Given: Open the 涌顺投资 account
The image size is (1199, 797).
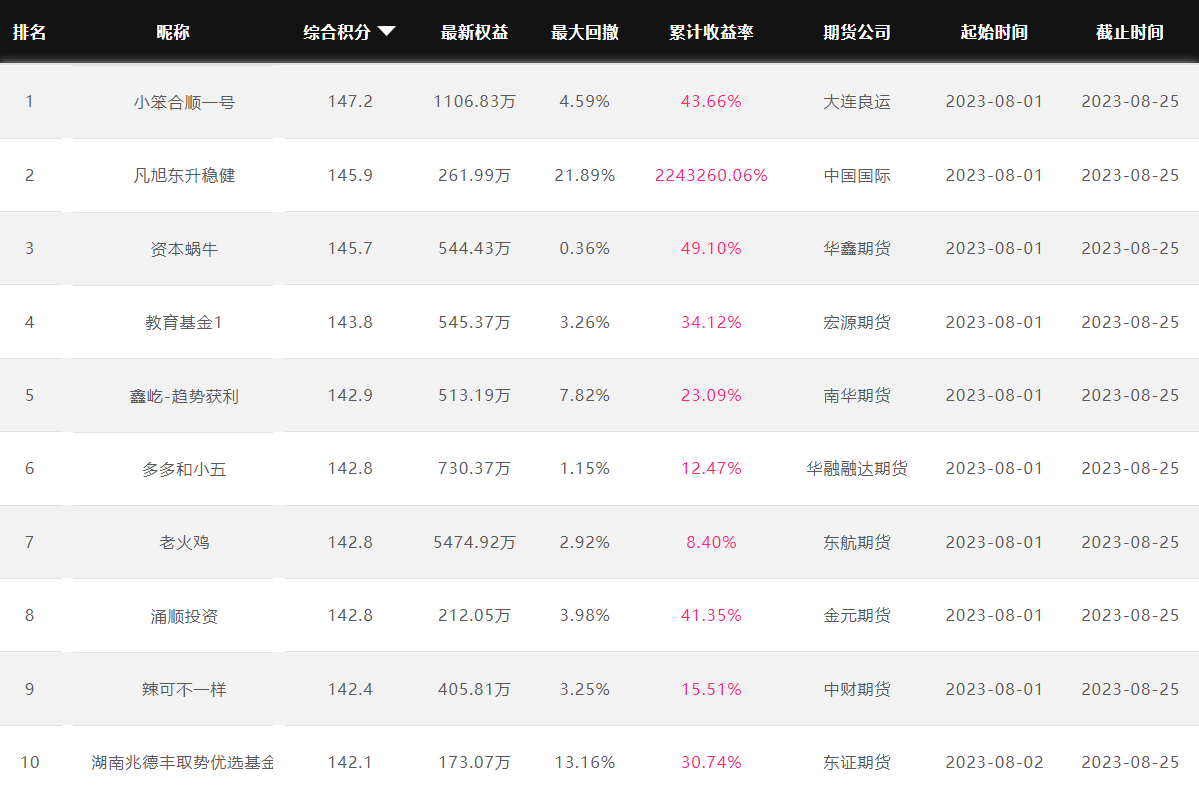Looking at the screenshot, I should click(184, 616).
